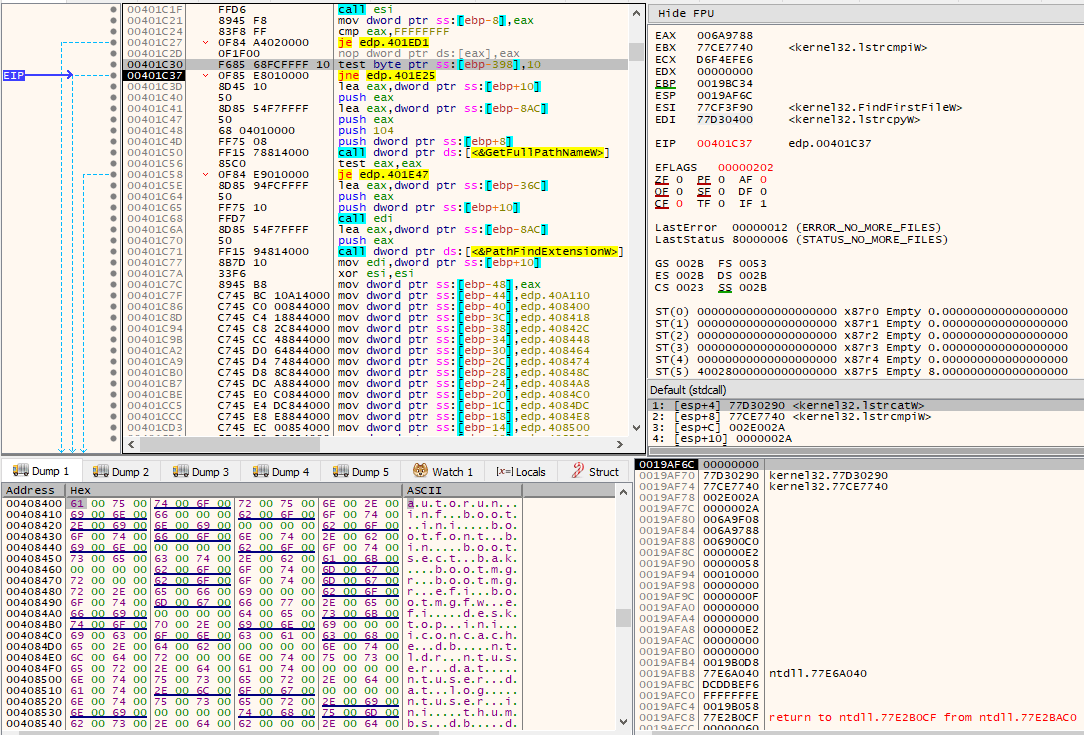1084x735 pixels.
Task: Click the Dump 2 memory icon
Action: tap(101, 471)
